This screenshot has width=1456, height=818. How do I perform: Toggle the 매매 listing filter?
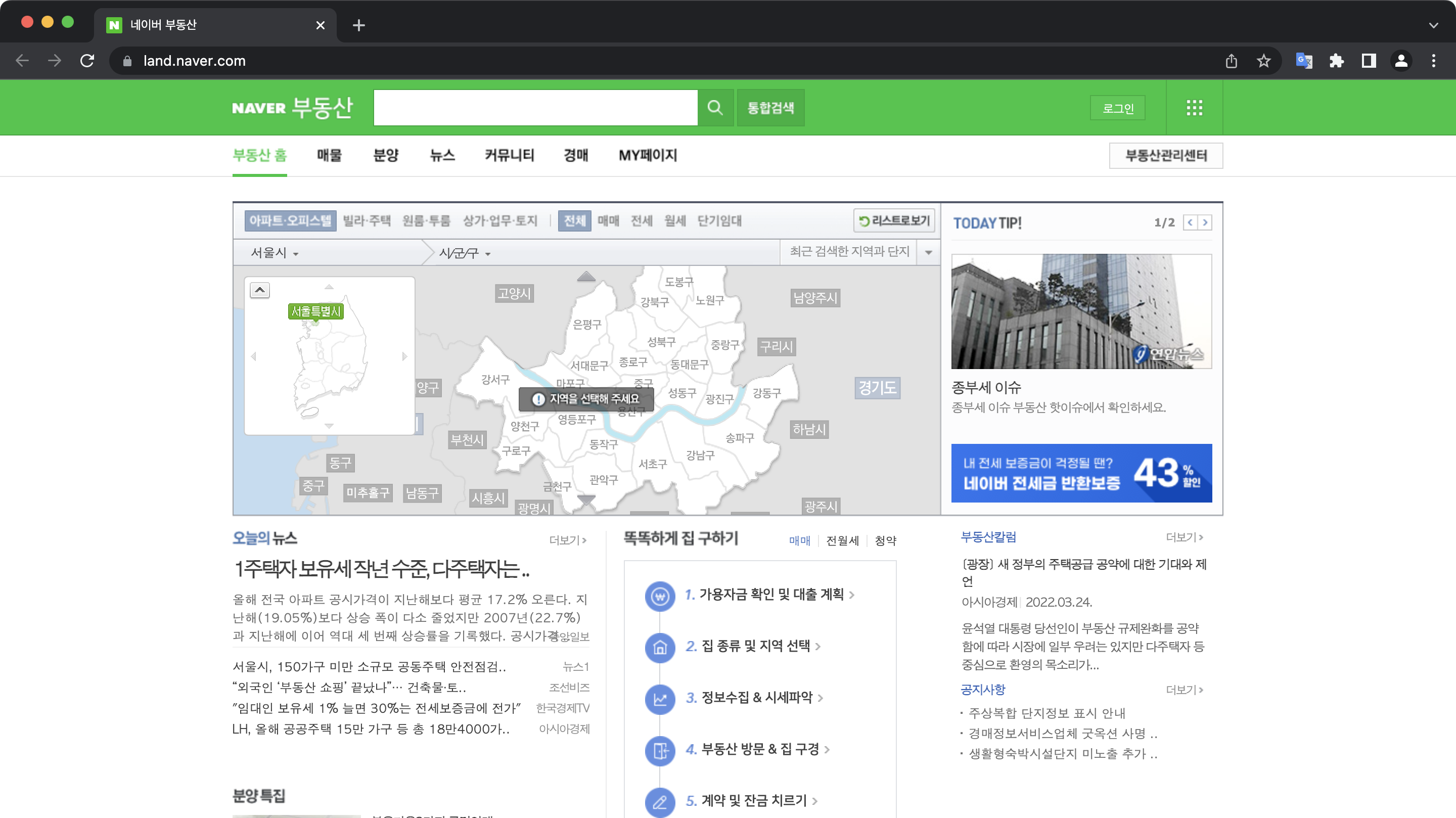point(608,221)
